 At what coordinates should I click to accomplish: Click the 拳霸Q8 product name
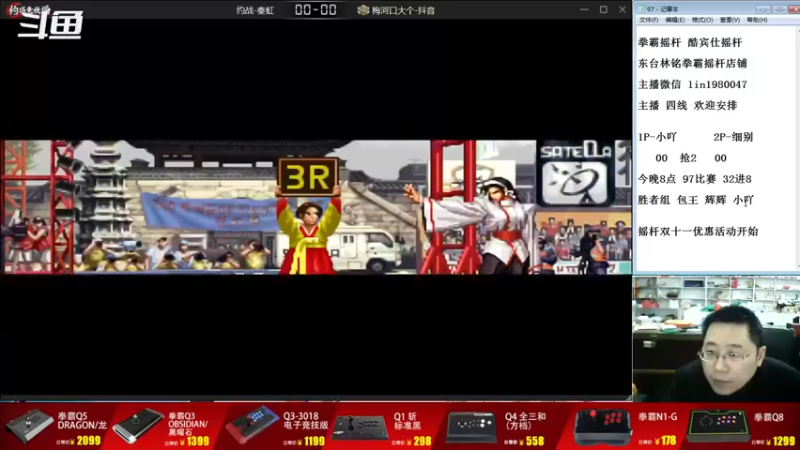(x=768, y=417)
